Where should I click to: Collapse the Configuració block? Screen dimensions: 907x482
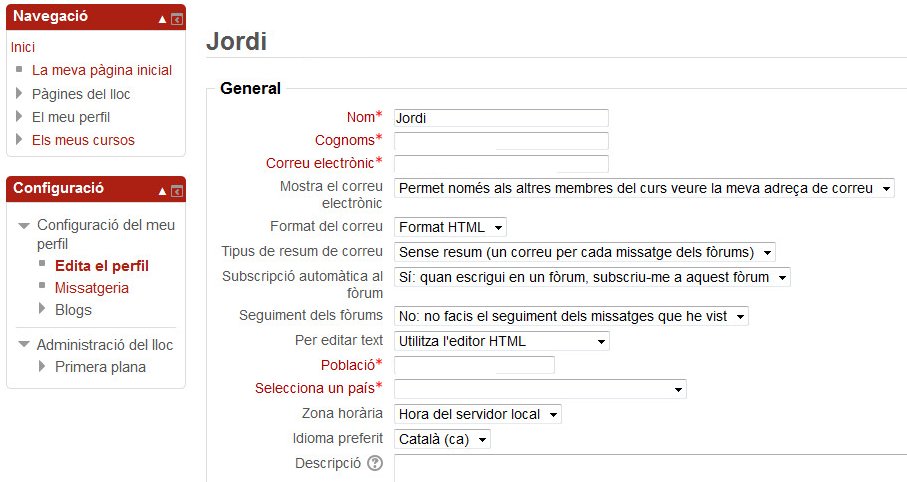click(163, 190)
